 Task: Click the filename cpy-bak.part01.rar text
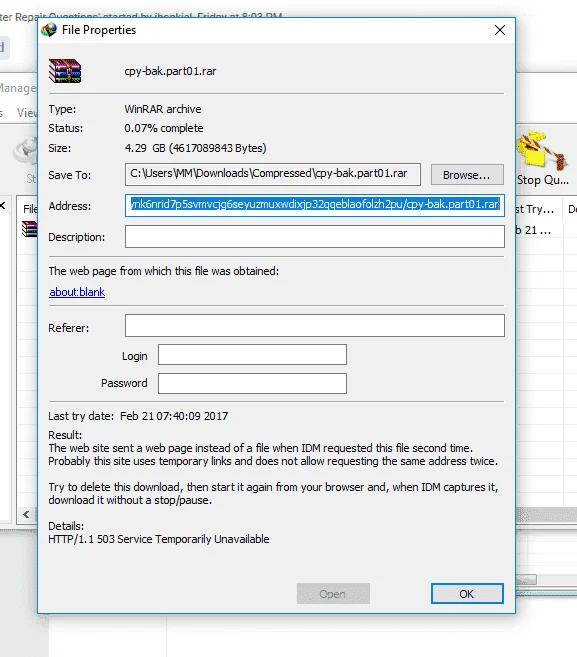(170, 71)
